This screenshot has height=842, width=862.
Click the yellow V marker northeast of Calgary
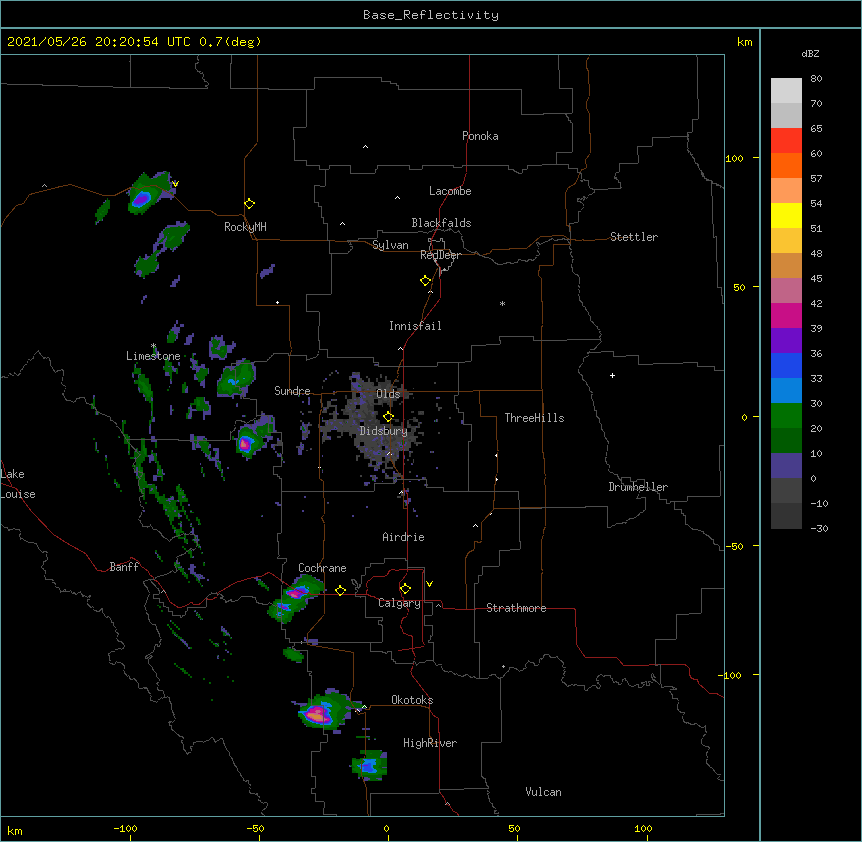point(429,584)
